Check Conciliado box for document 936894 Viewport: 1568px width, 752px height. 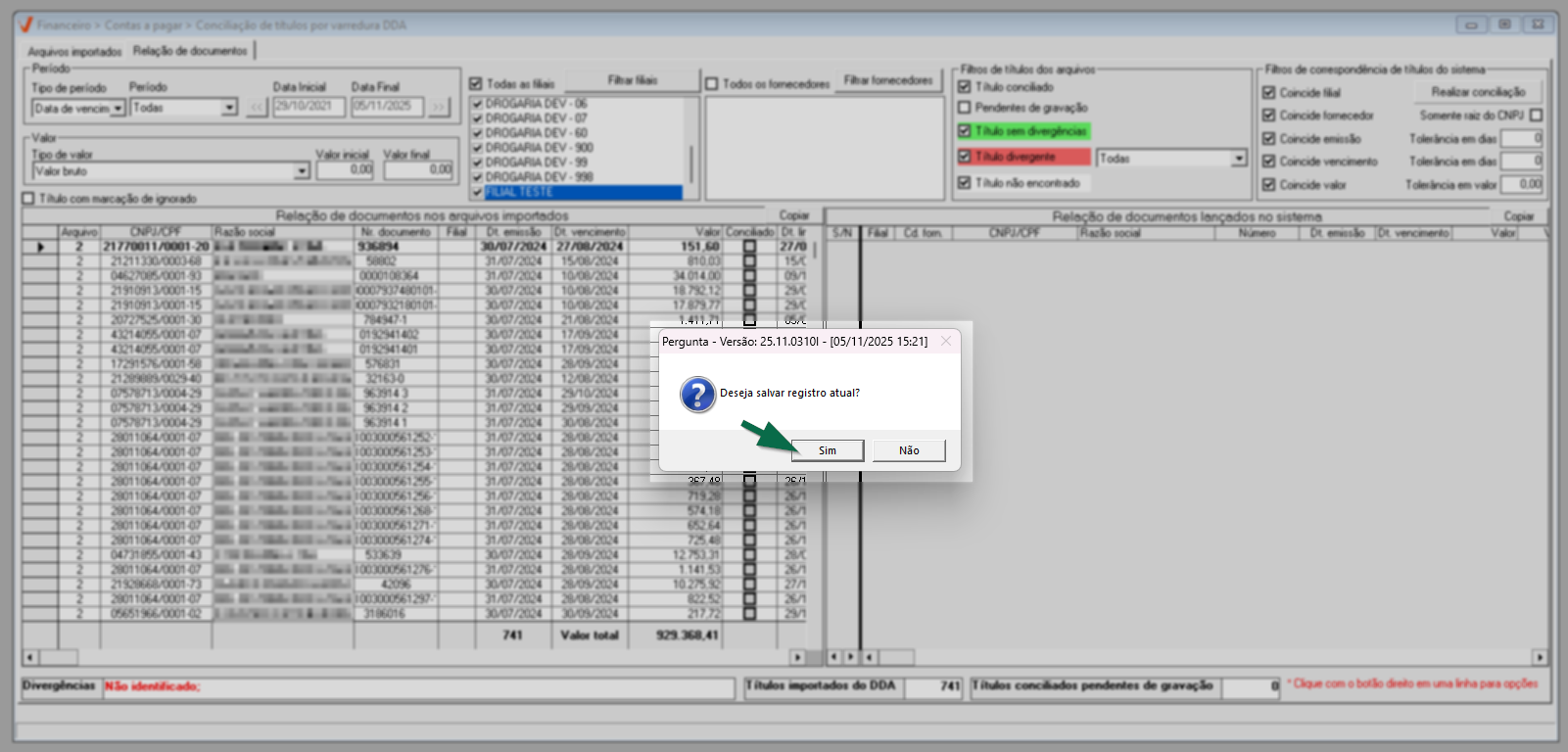pyautogui.click(x=750, y=247)
